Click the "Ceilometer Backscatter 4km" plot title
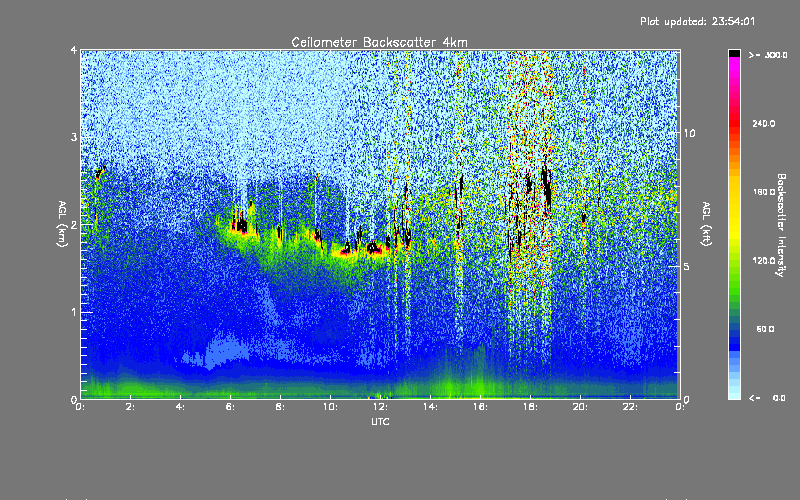Screen dimensions: 800x500 tap(379, 42)
